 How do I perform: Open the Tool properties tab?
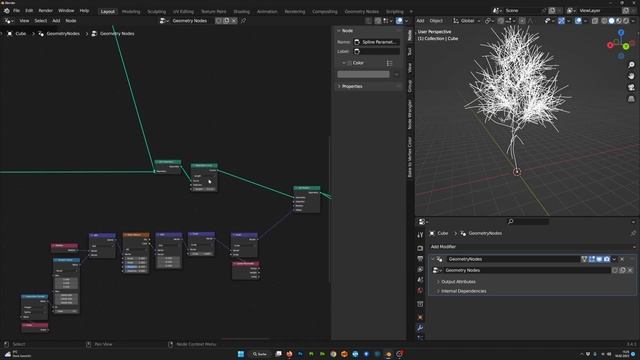point(420,235)
